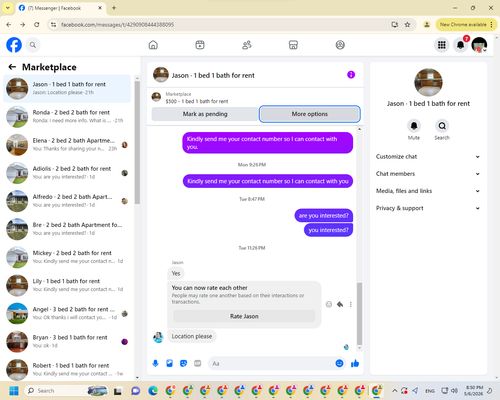Click the voice clip microphone icon
The width and height of the screenshot is (500, 400).
155,363
